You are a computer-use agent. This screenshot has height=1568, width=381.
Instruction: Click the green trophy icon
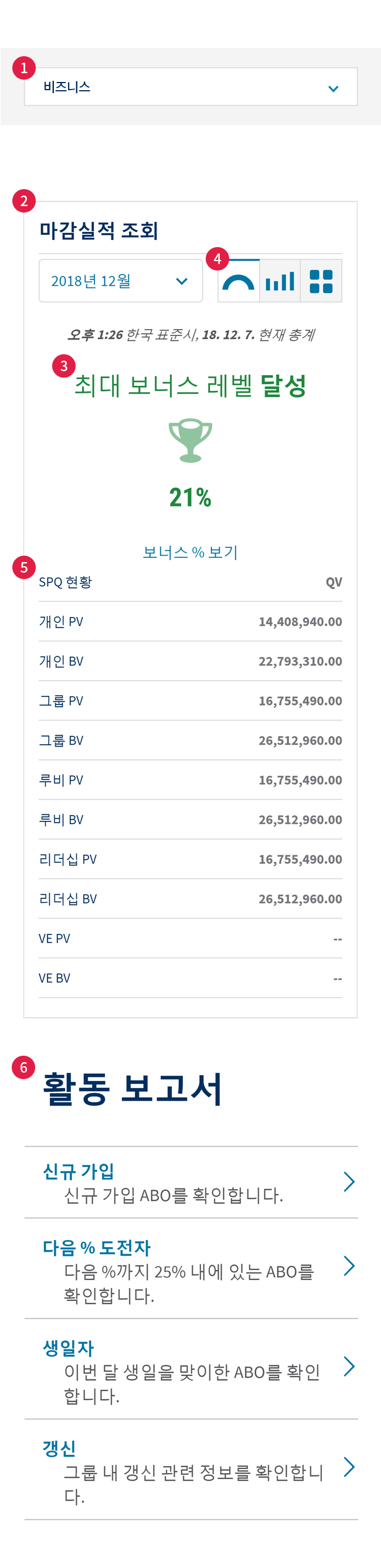point(190,440)
